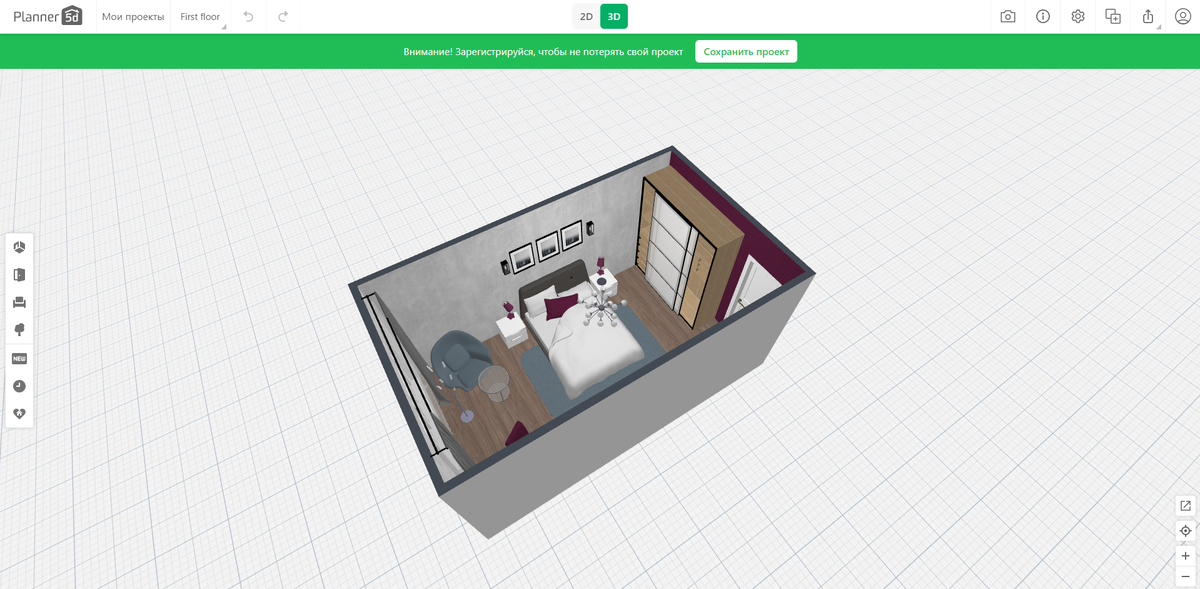Click the Planner 5D logo

[x=48, y=16]
